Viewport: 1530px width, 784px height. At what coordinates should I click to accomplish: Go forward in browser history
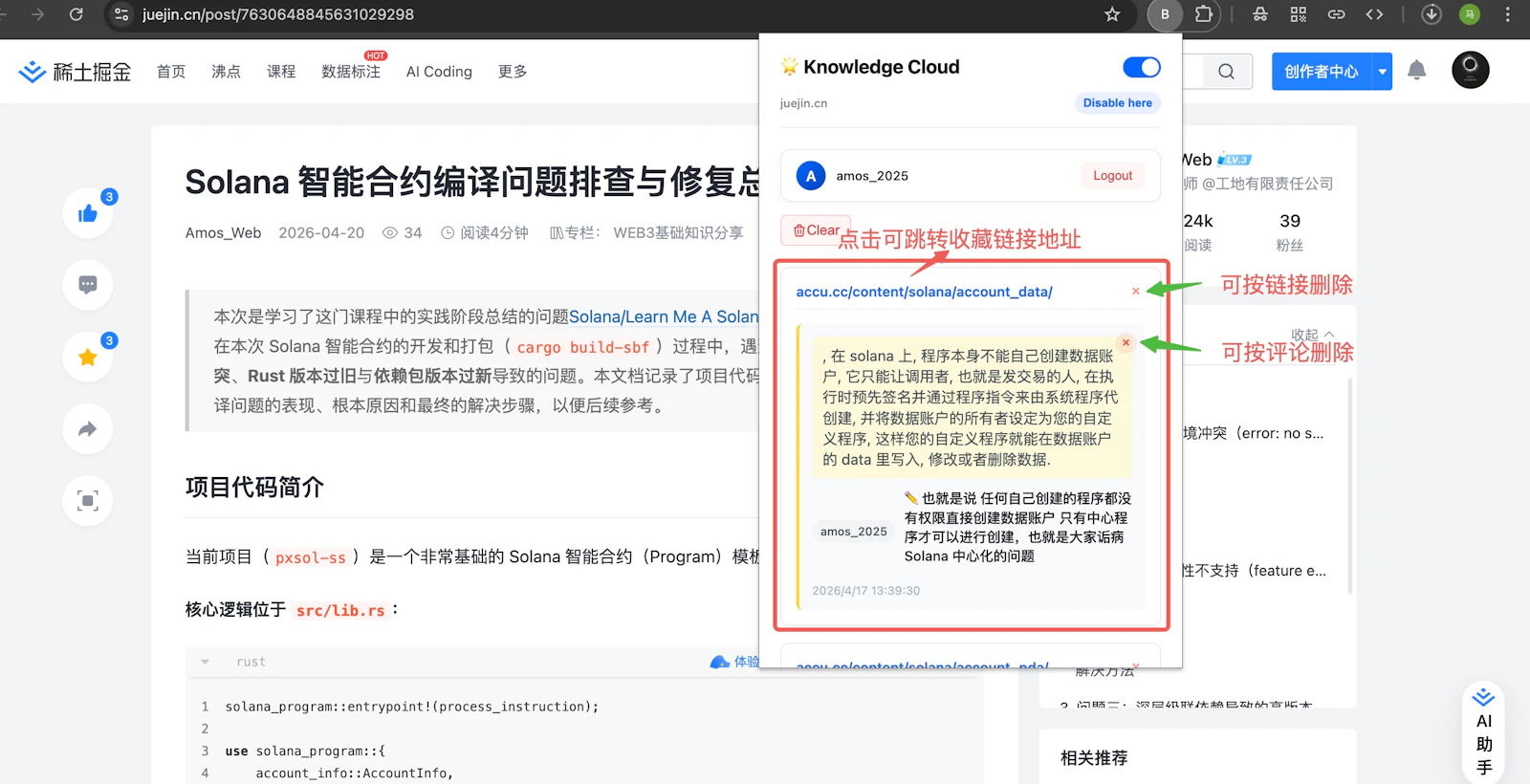37,14
